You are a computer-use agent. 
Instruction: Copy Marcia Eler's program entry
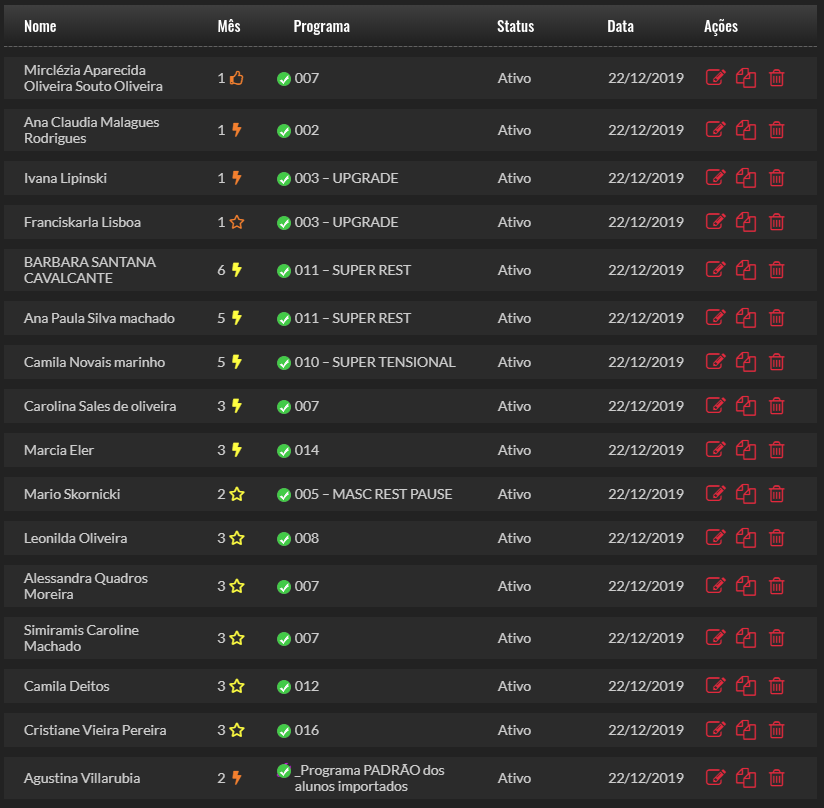(746, 450)
